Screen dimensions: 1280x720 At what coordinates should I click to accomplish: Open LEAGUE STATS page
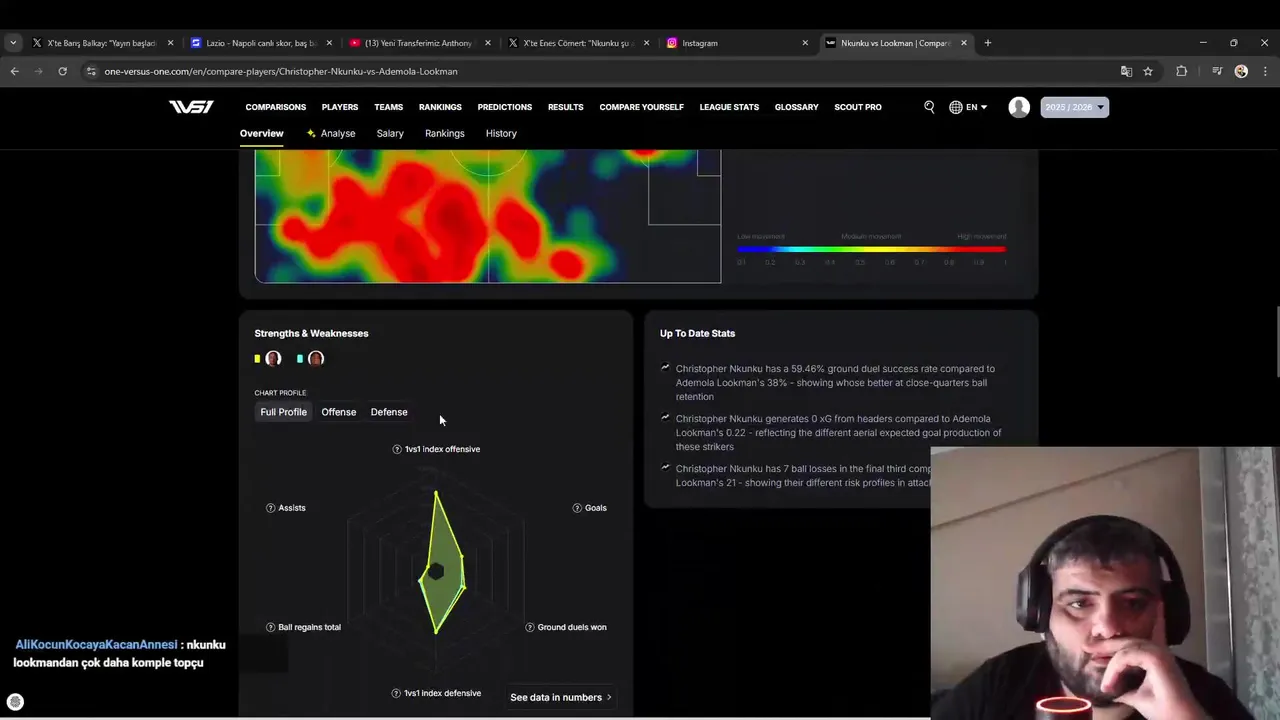729,107
